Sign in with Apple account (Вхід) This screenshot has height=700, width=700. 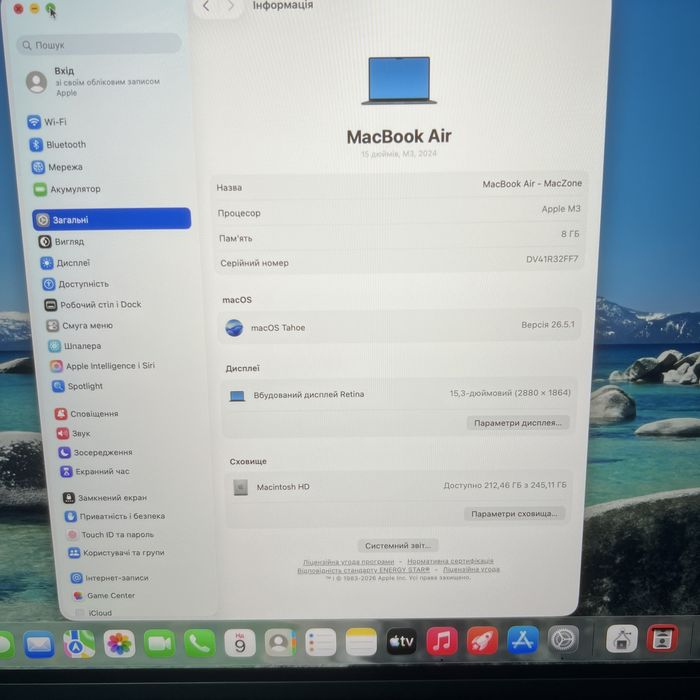click(x=93, y=81)
